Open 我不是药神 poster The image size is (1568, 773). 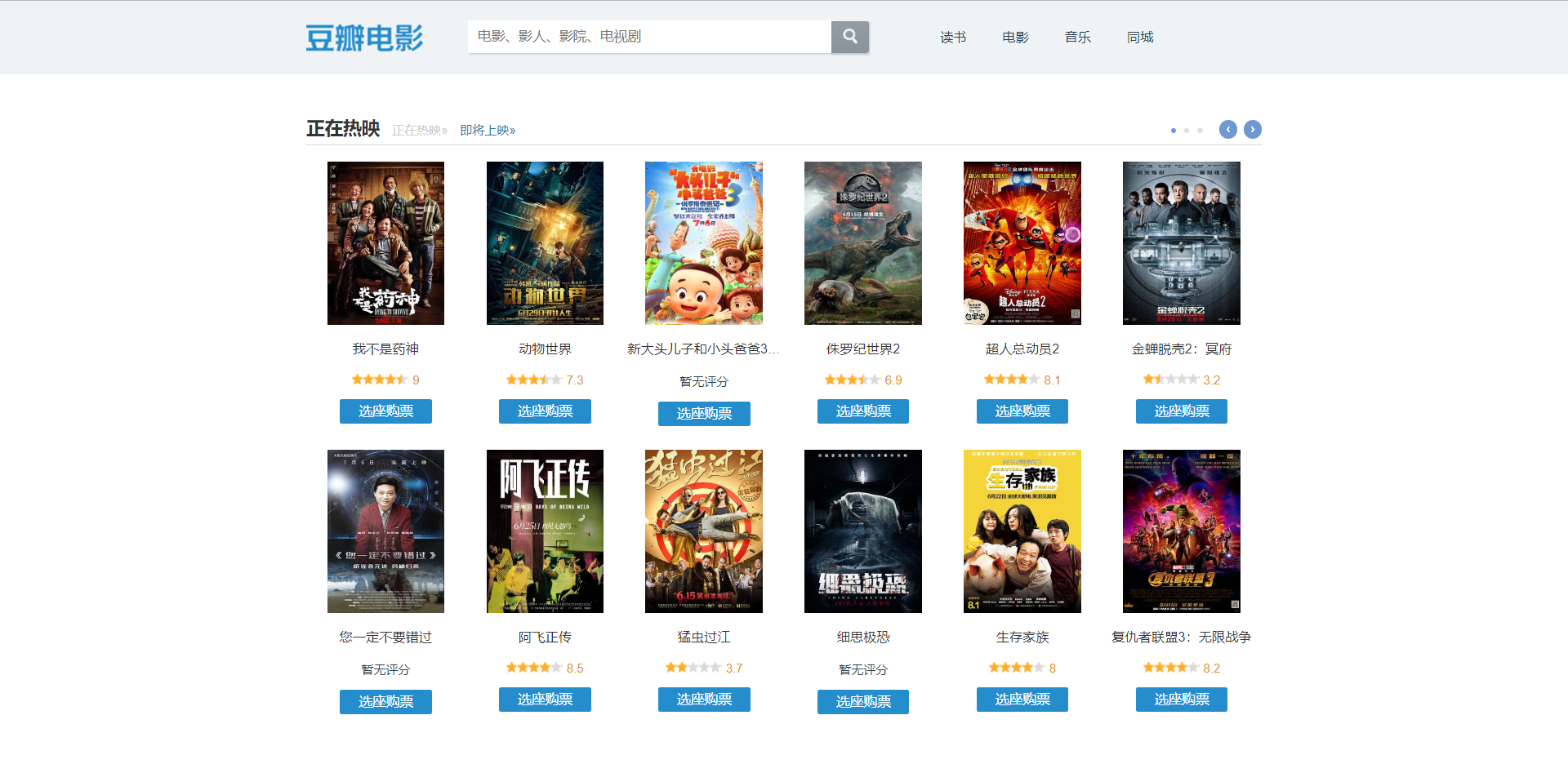coord(385,243)
